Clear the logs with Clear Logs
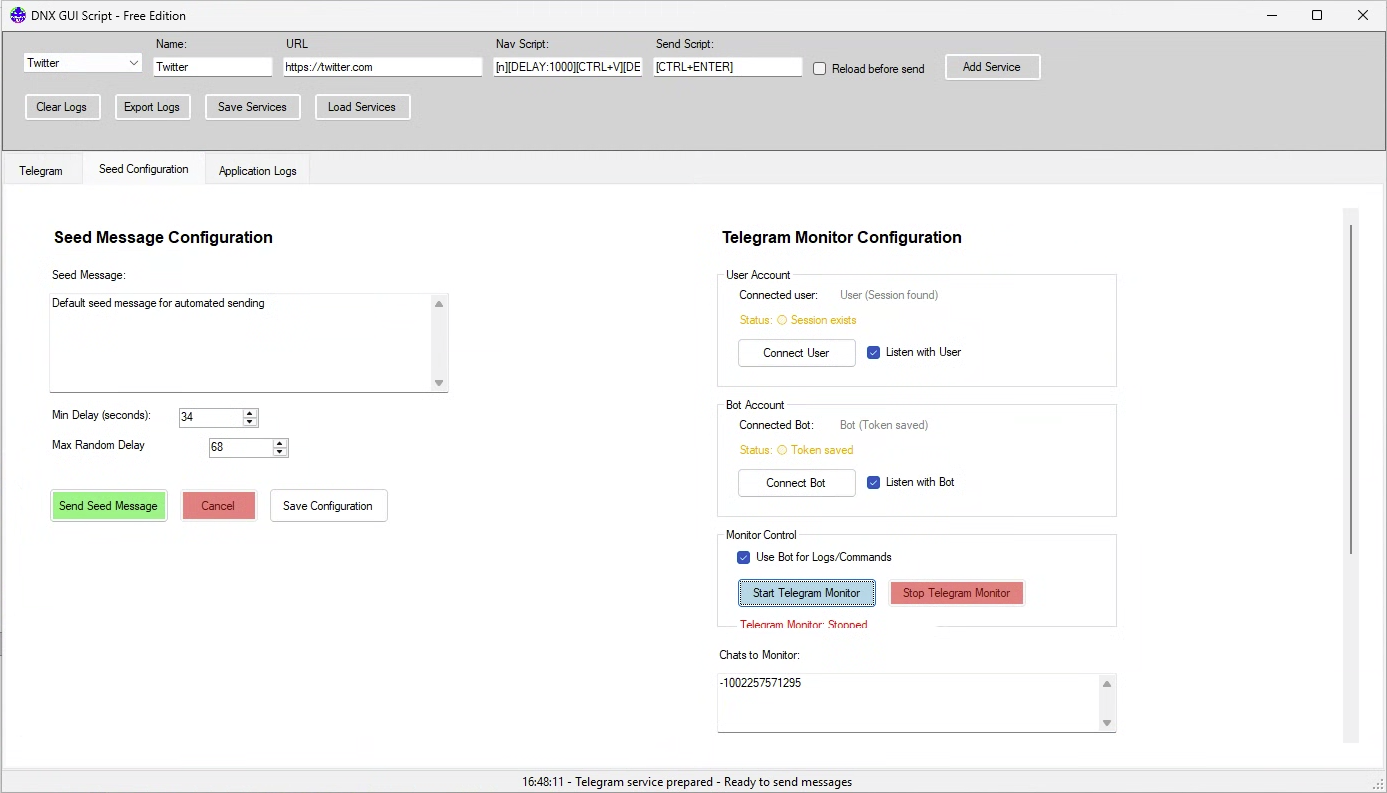 coord(62,107)
